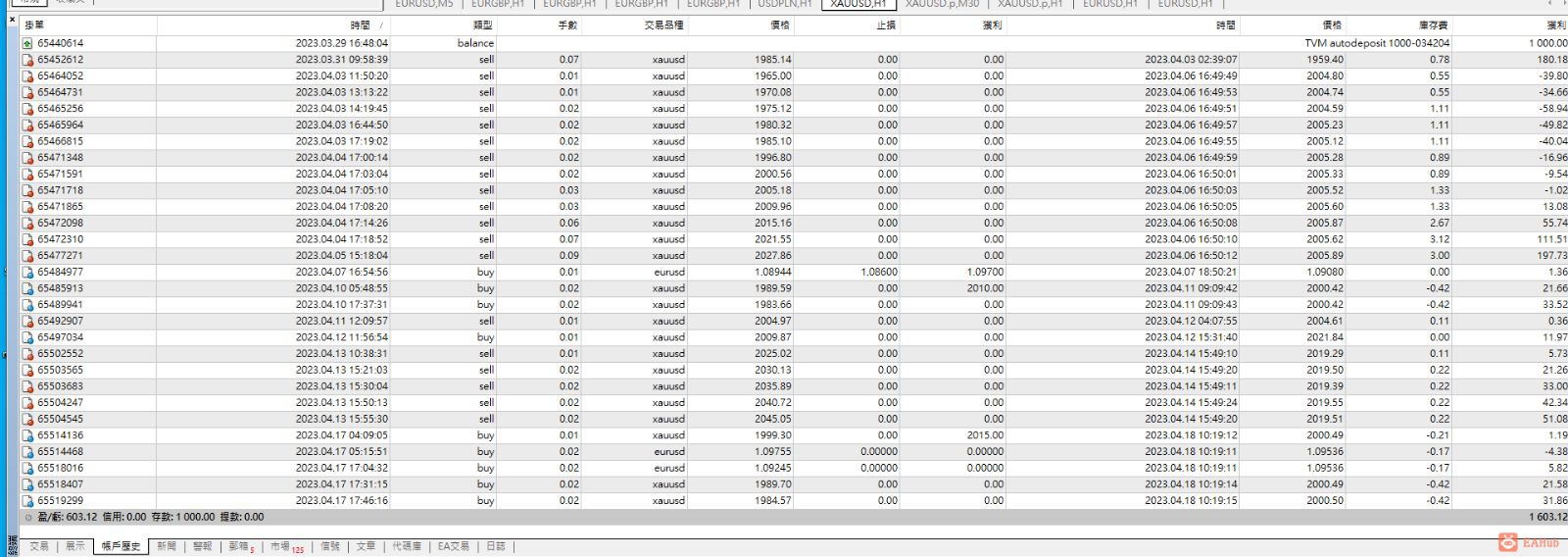Click the order icon for ticket 65492907

pyautogui.click(x=28, y=321)
